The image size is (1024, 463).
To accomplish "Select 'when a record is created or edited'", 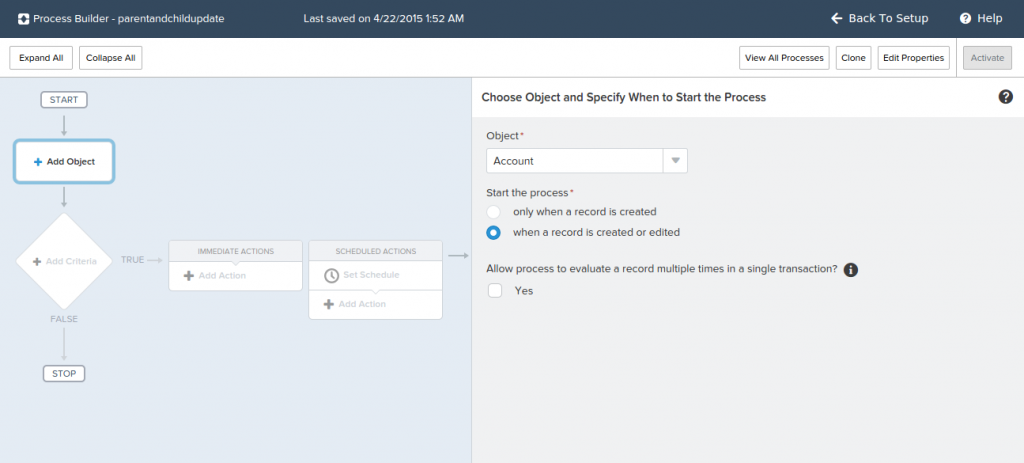I will (x=494, y=232).
